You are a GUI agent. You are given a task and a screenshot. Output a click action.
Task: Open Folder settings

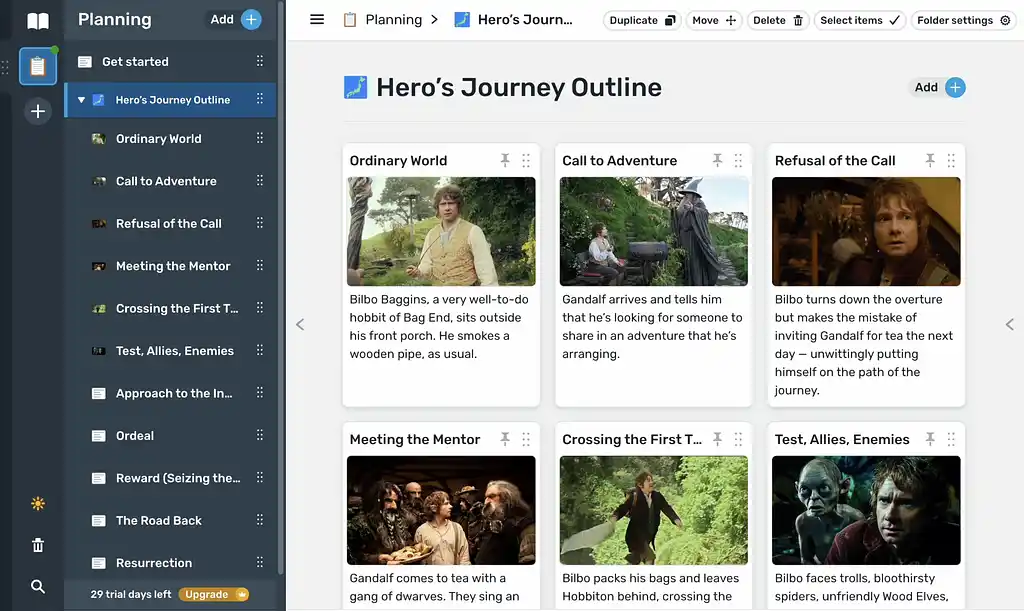click(962, 20)
